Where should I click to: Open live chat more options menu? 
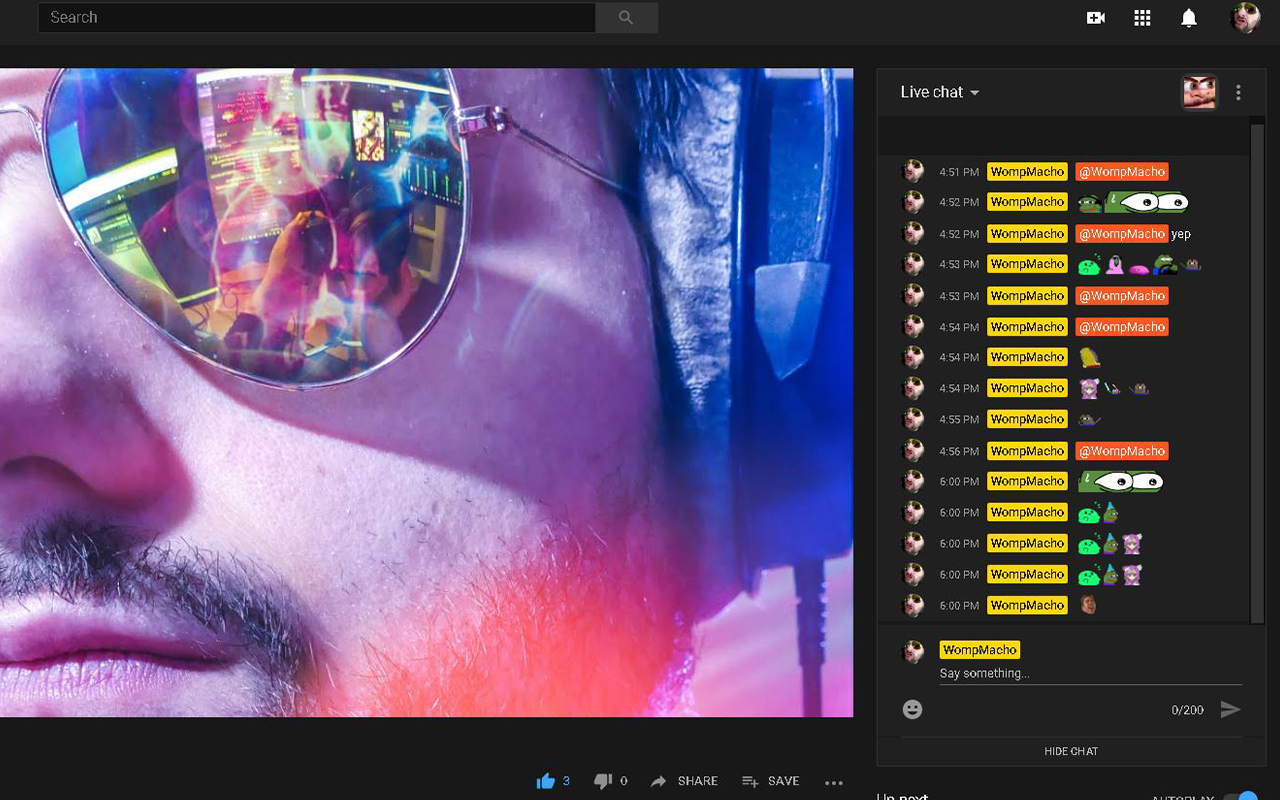(1238, 93)
